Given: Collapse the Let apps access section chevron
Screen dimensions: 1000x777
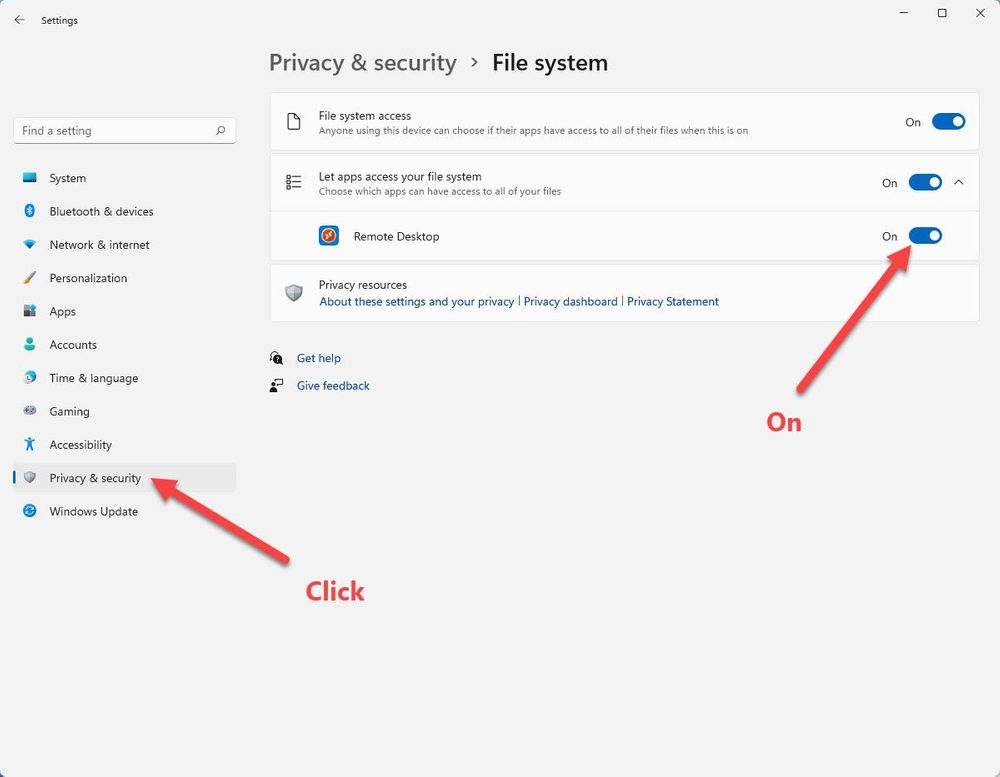Looking at the screenshot, I should [959, 182].
